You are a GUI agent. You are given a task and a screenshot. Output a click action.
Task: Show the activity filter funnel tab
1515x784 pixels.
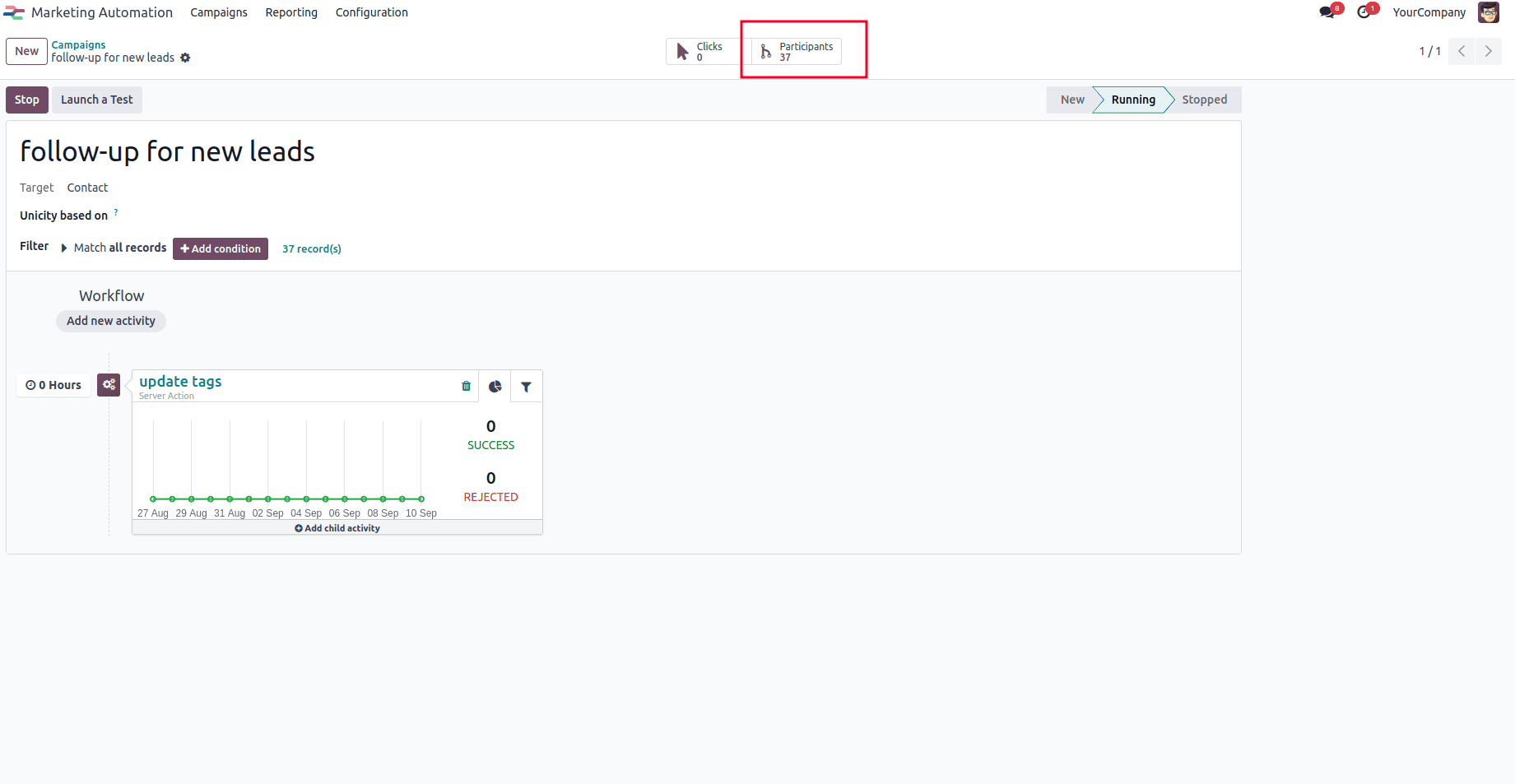(527, 387)
